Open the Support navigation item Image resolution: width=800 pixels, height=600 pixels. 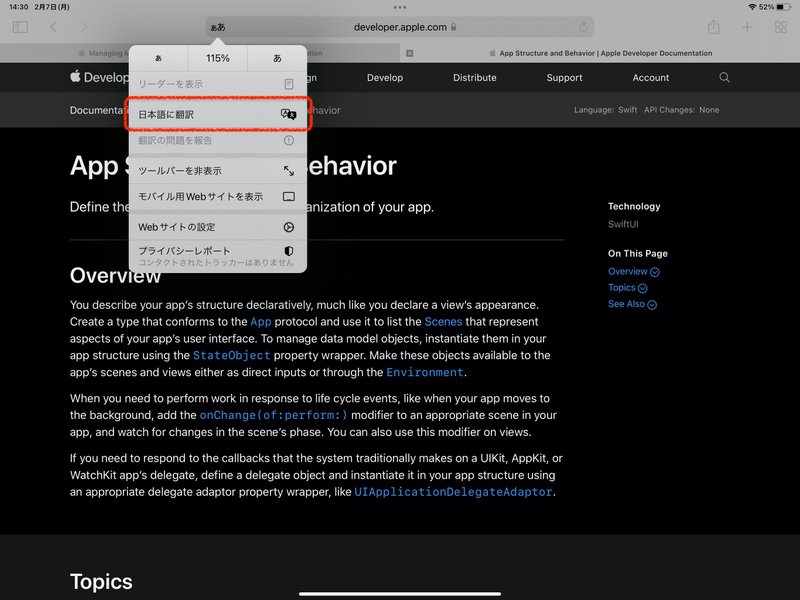564,78
